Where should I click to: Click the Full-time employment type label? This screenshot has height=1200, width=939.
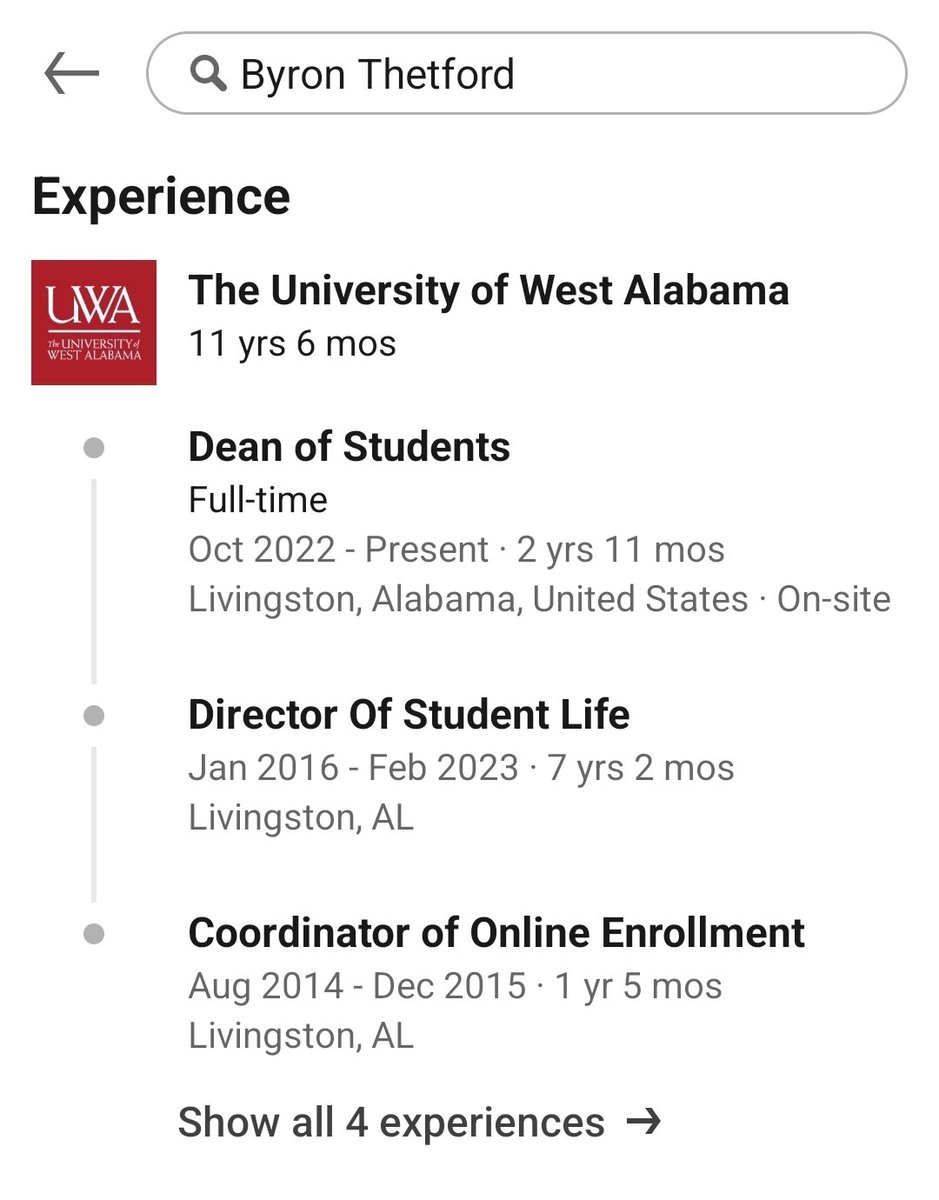[257, 500]
